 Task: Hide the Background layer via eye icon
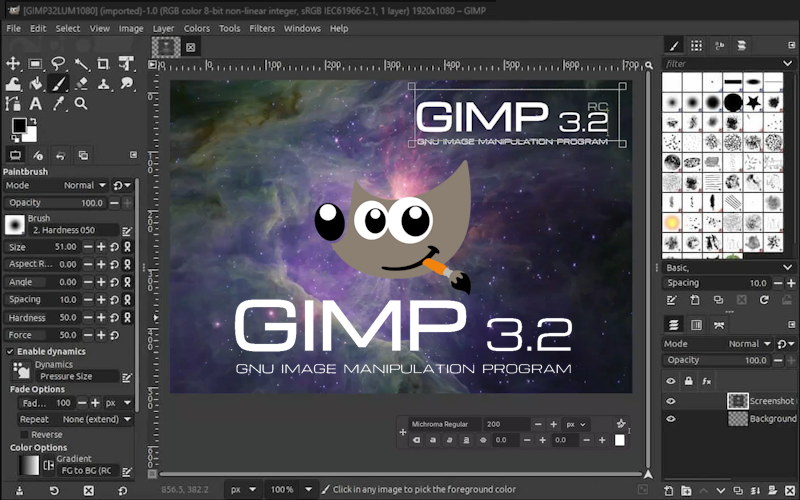[x=671, y=419]
